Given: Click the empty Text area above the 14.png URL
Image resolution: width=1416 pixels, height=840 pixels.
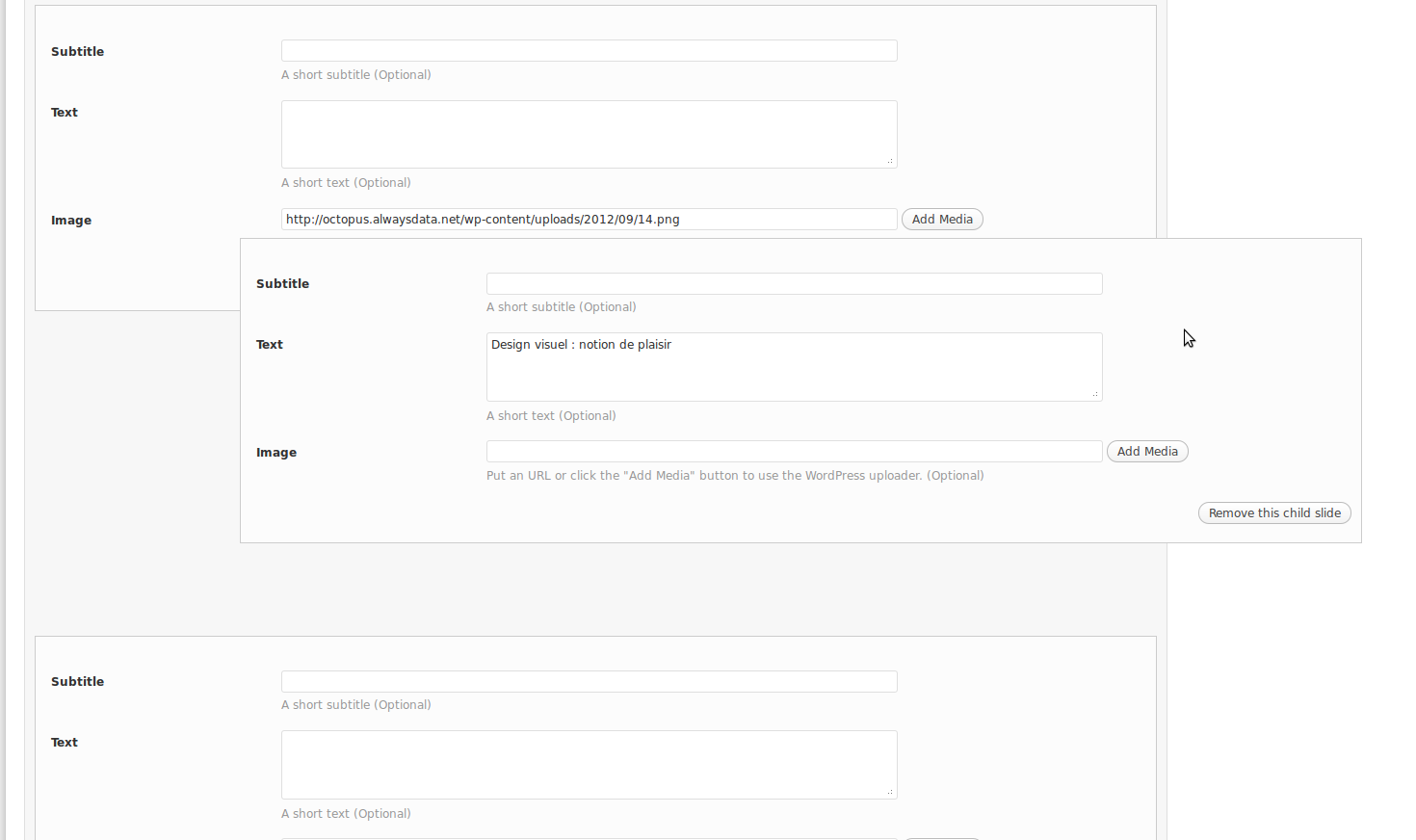Looking at the screenshot, I should coord(589,134).
